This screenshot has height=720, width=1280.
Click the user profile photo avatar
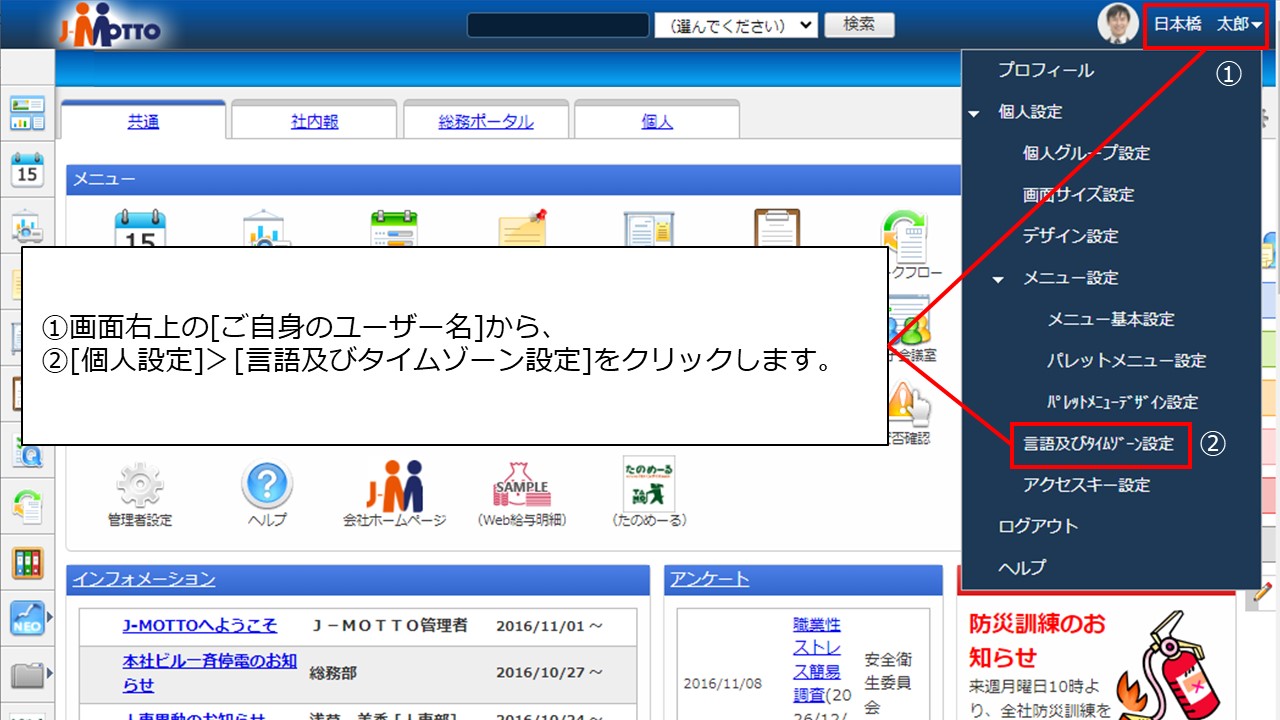tap(1118, 24)
